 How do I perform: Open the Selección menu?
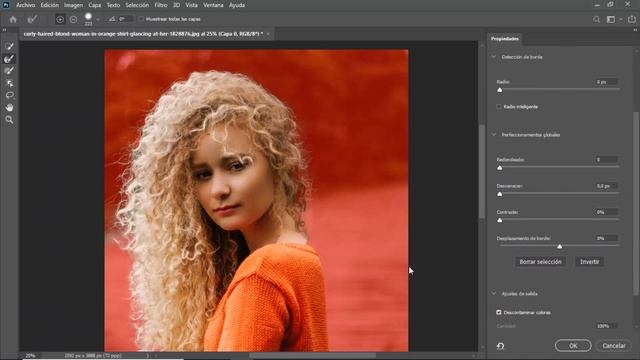[137, 5]
